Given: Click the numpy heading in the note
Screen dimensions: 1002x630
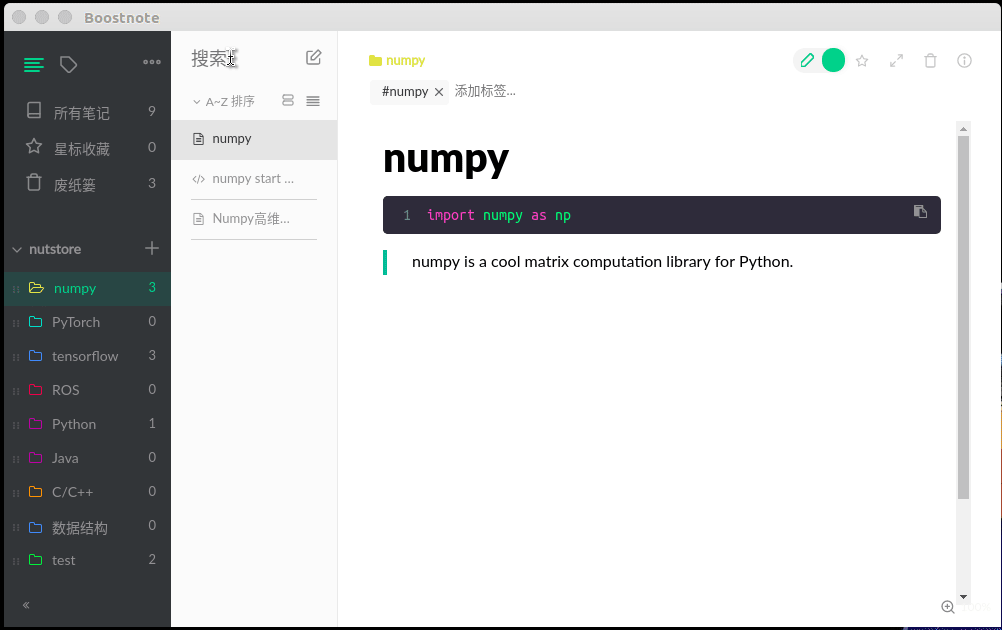Looking at the screenshot, I should [x=445, y=158].
